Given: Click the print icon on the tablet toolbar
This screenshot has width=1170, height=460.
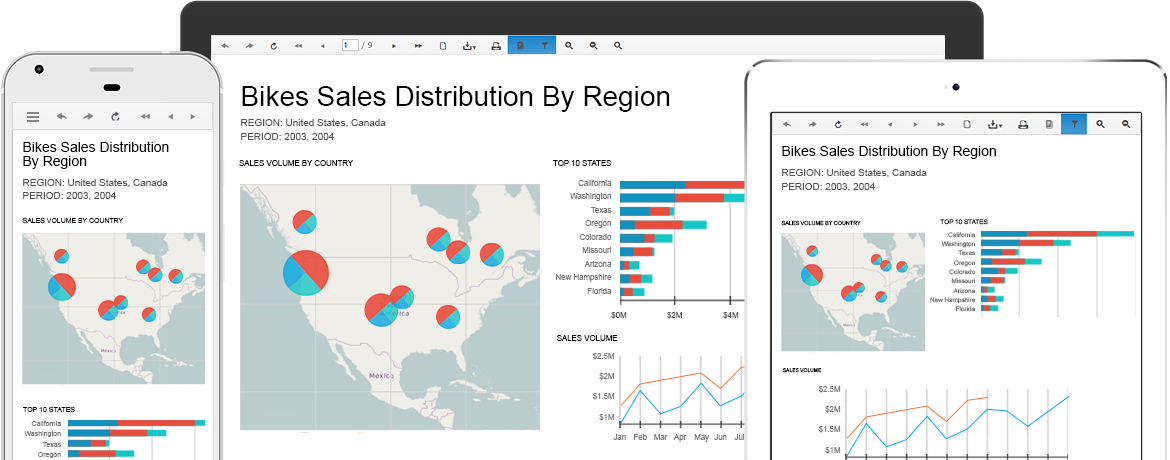Looking at the screenshot, I should (x=1022, y=124).
